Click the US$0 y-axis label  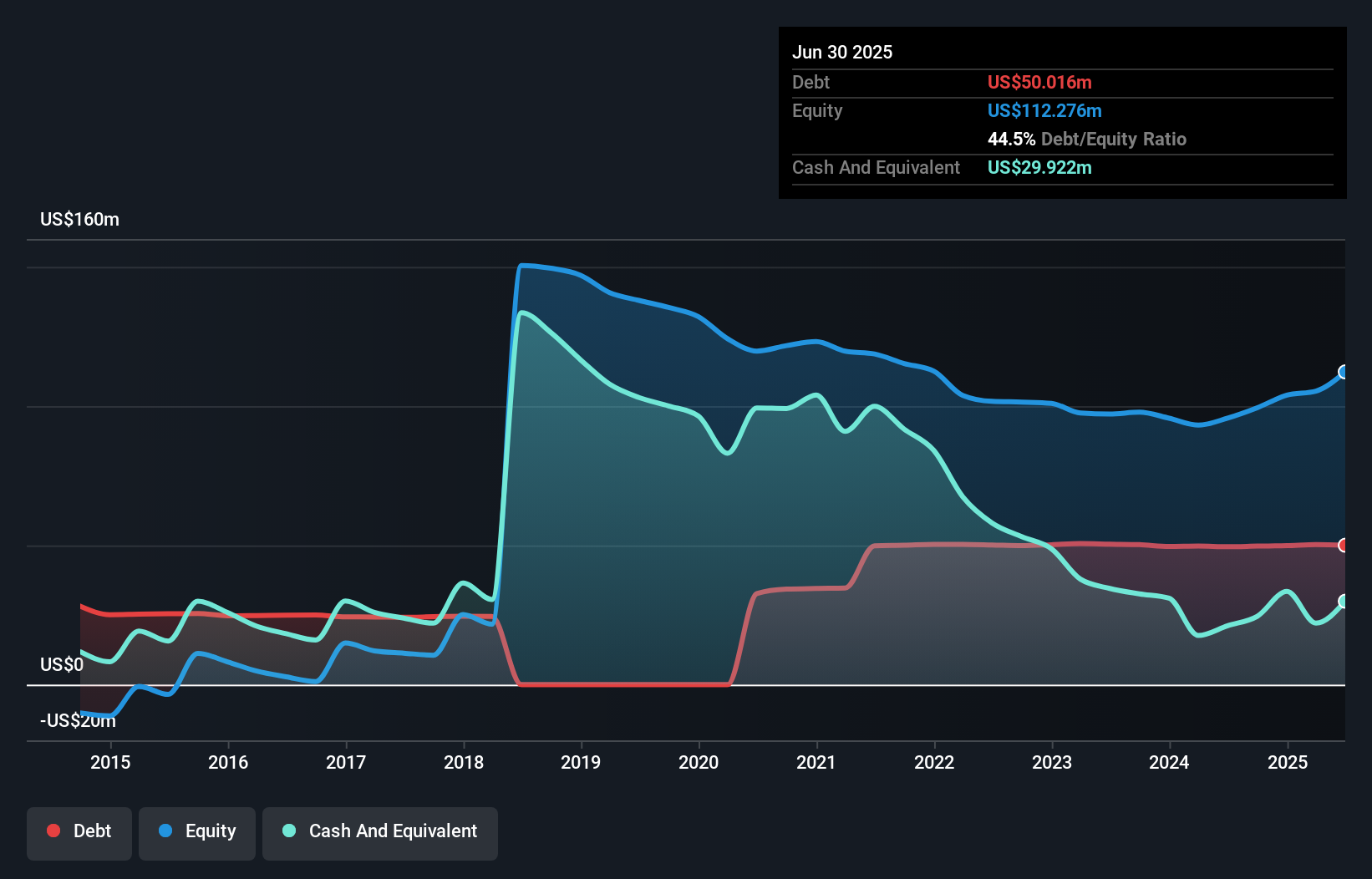tap(62, 665)
